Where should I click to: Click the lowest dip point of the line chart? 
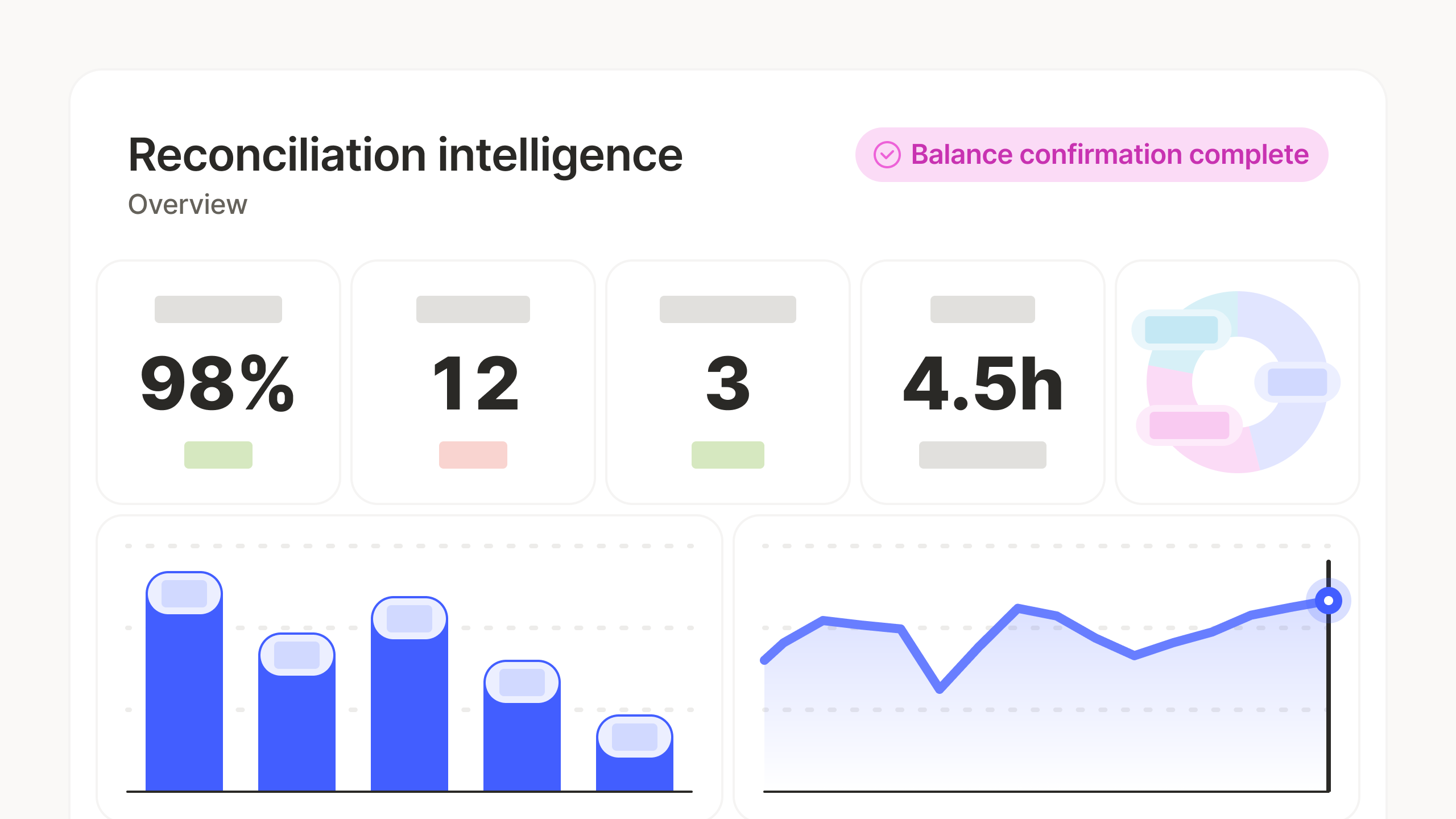[x=940, y=690]
